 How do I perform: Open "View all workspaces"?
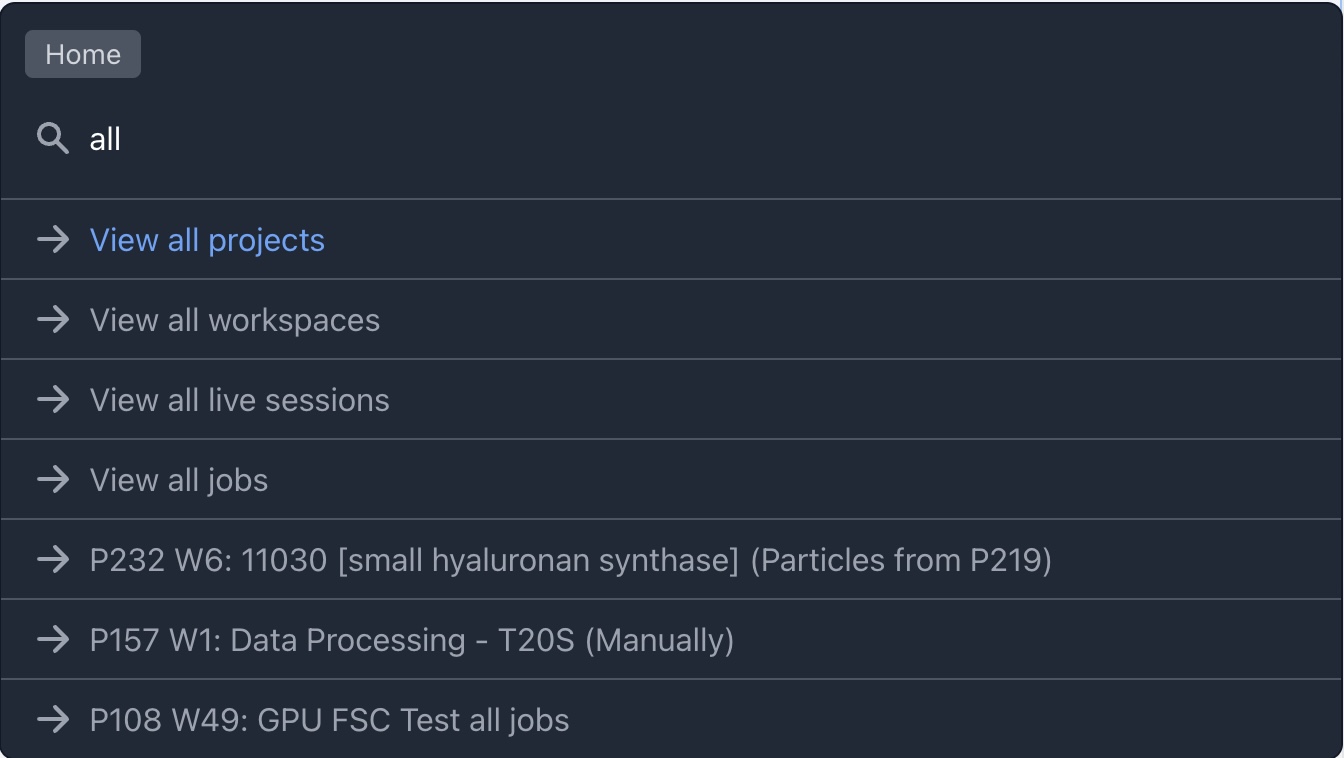[235, 320]
